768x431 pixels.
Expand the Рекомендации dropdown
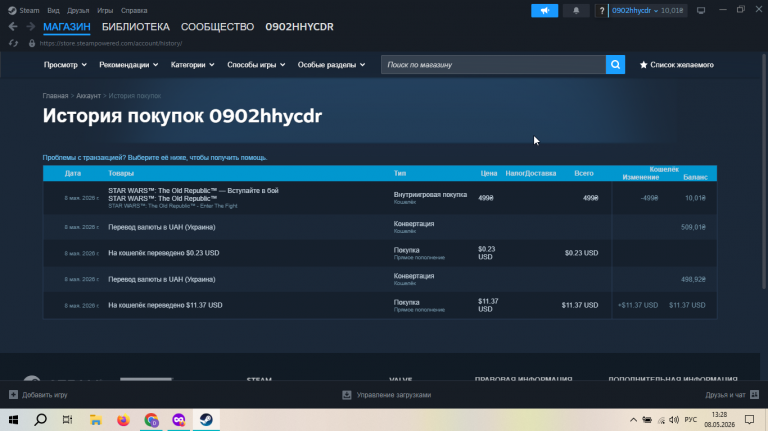[128, 65]
